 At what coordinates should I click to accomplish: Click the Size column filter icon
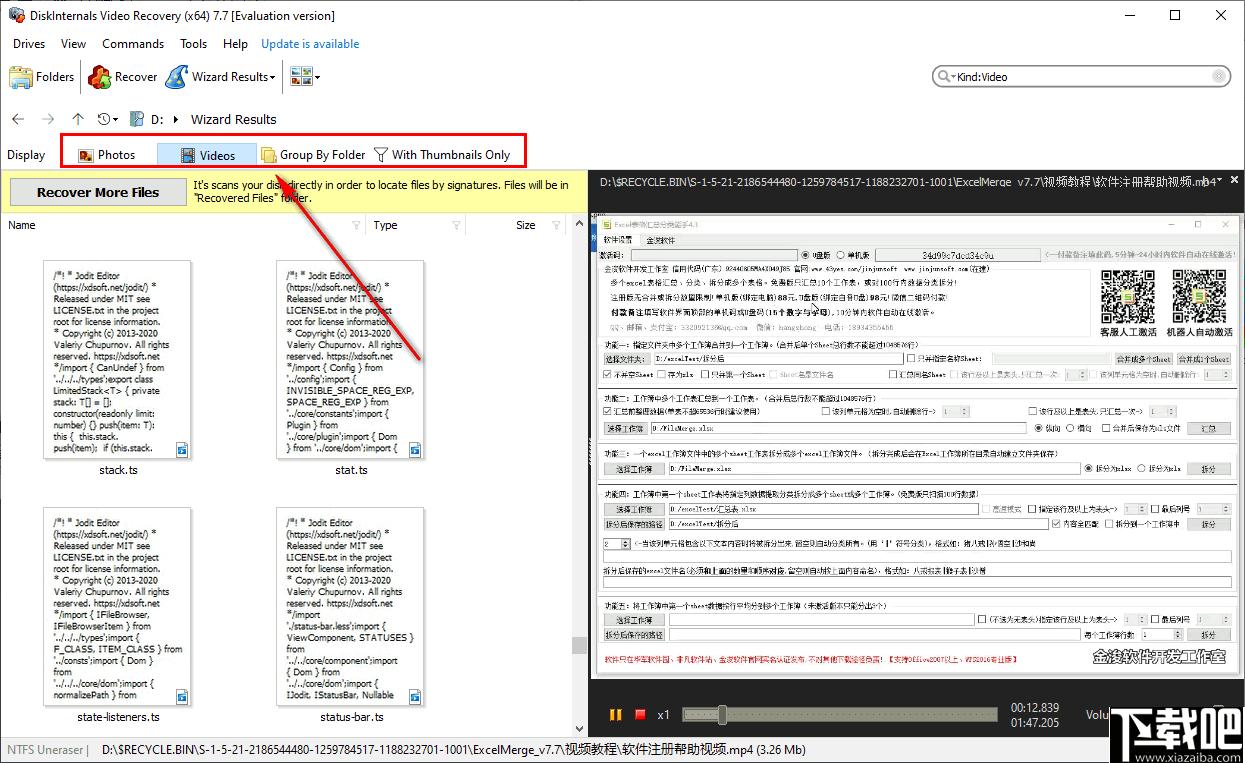pos(557,225)
